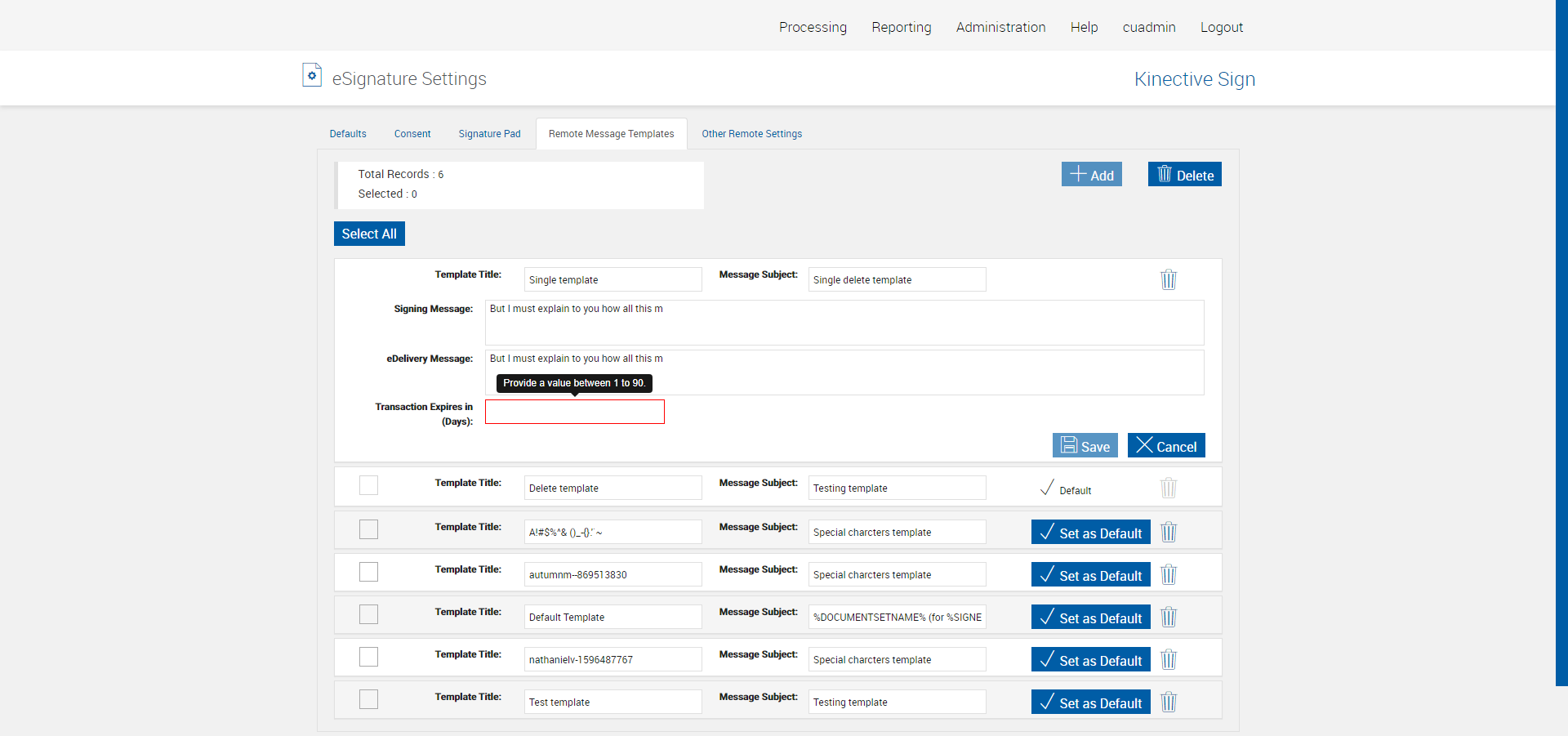Image resolution: width=1568 pixels, height=736 pixels.
Task: Click trash icon for Default Template row
Action: [x=1168, y=617]
